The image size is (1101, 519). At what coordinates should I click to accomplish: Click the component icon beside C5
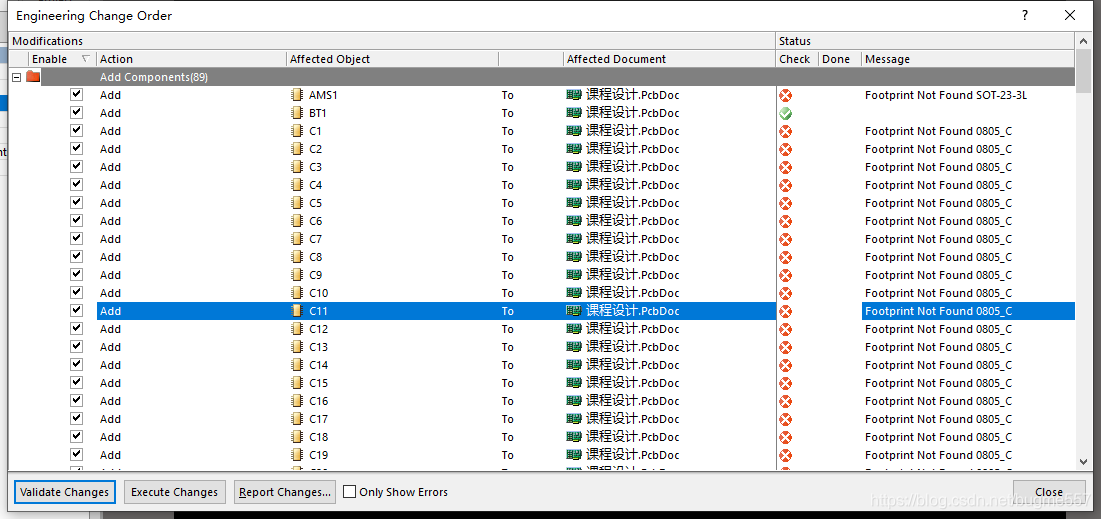[x=297, y=203]
